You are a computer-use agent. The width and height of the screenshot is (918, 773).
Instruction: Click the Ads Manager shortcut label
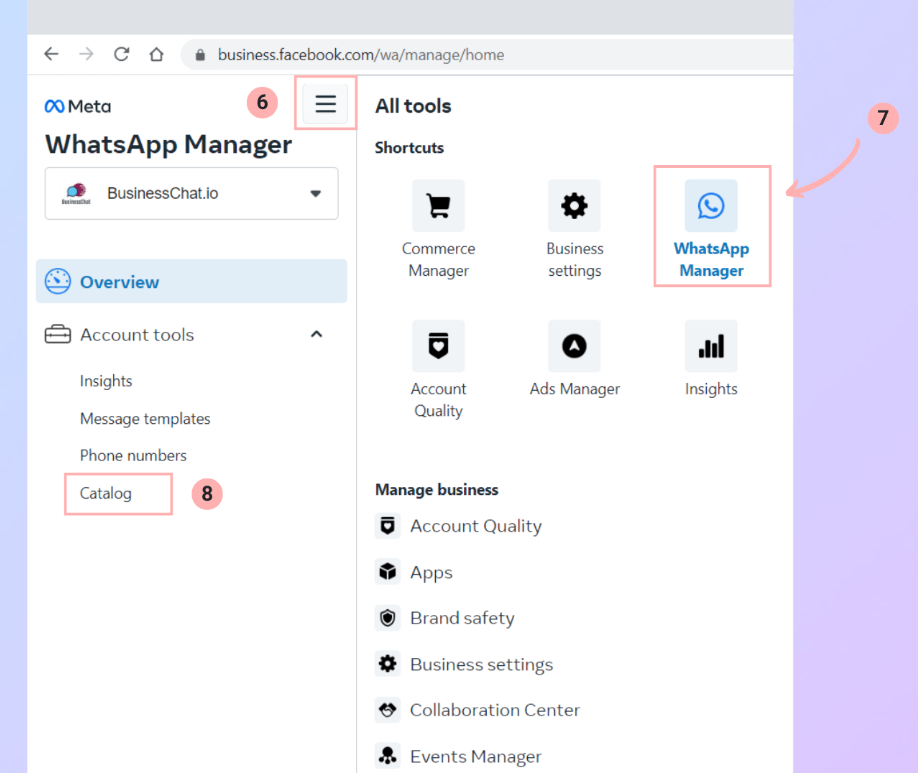575,389
